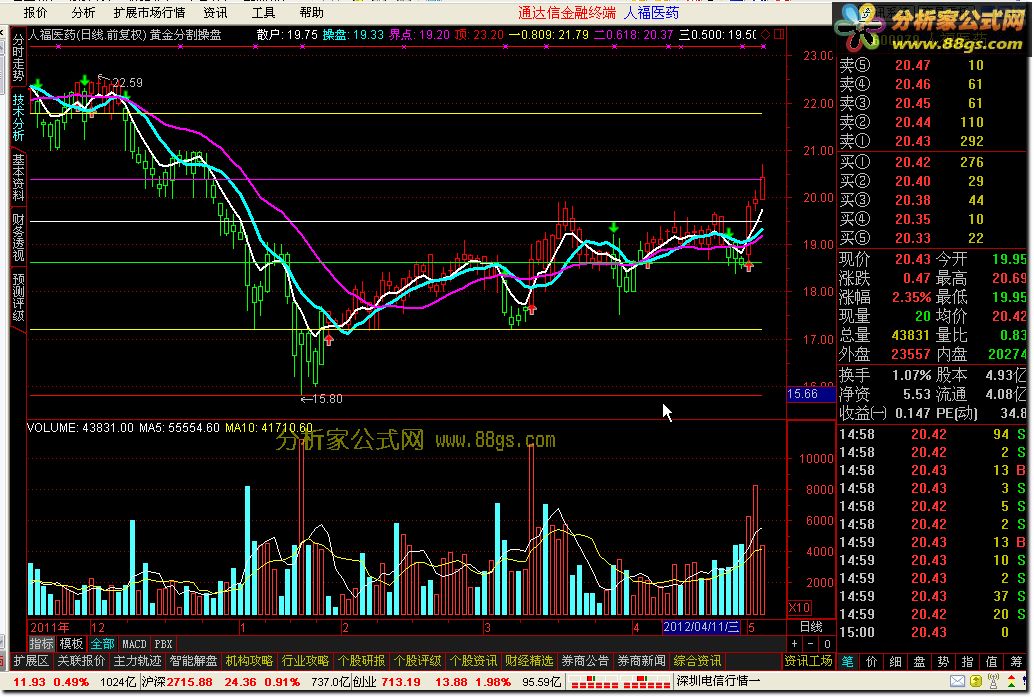The image size is (1034, 697).
Task: Select the 指 tab in quote panel
Action: coord(967,661)
